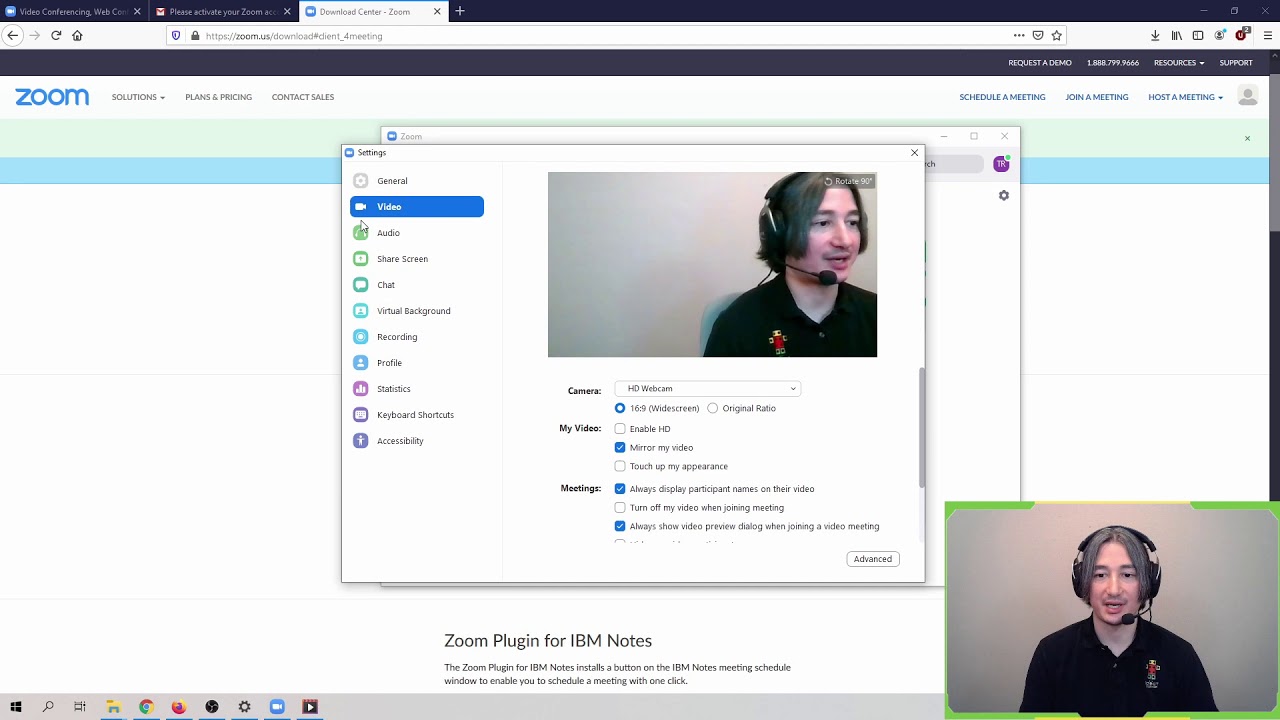Open the Camera HD Webcam dropdown

pyautogui.click(x=707, y=389)
